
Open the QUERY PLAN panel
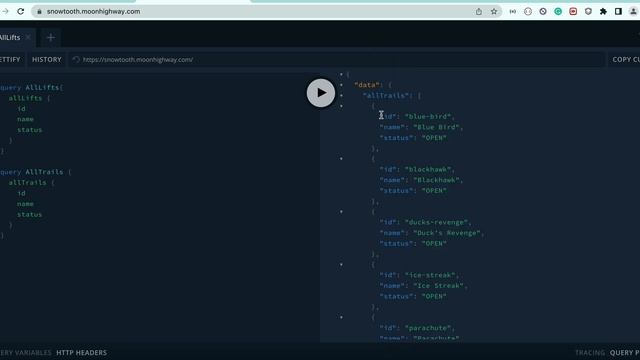(625, 353)
